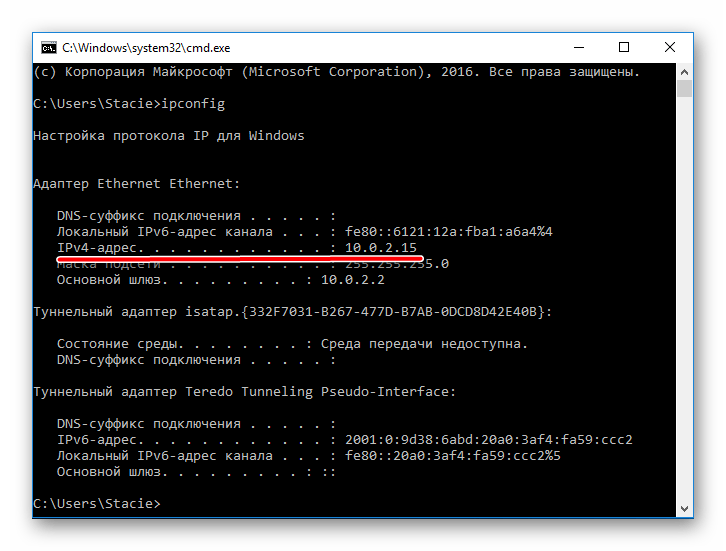Click the Teredo IPv6 address 2001:0:9d38:6abd:20a0:3af4:fa59:ccc2
Image resolution: width=726 pixels, height=551 pixels.
tap(488, 439)
